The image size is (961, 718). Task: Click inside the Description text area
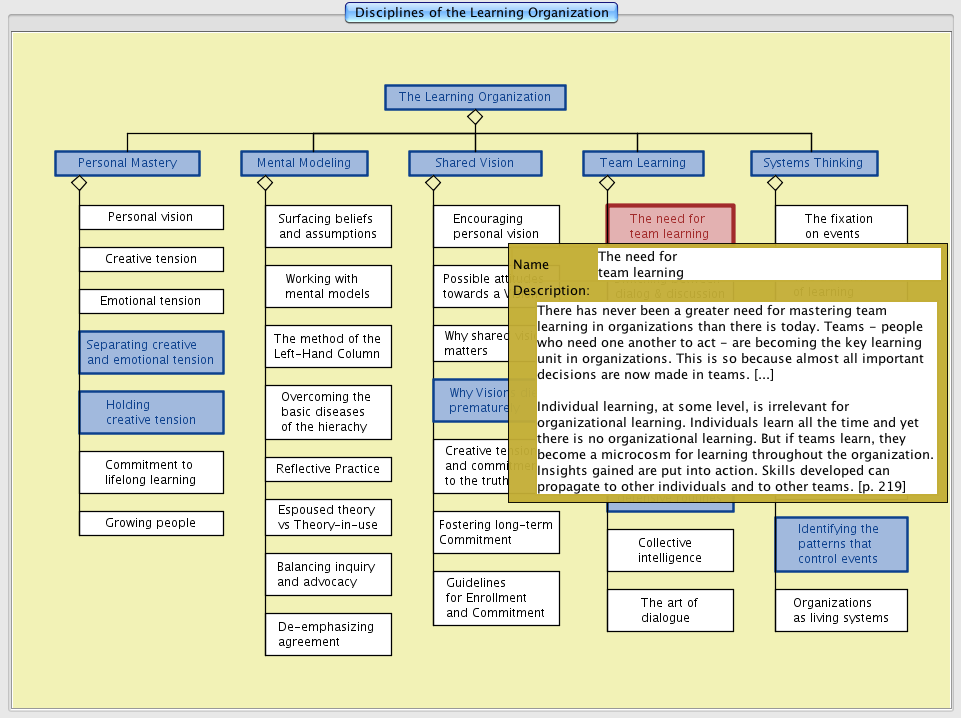[x=736, y=398]
